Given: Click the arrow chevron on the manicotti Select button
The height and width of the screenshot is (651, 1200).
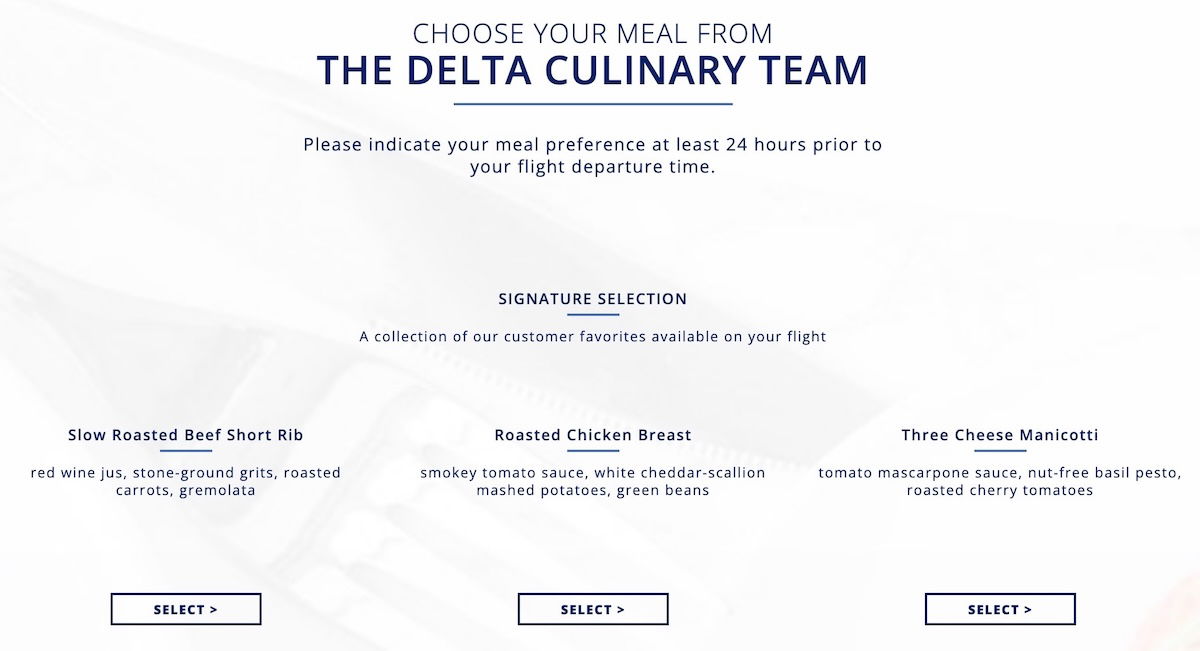Looking at the screenshot, I should coord(1028,610).
